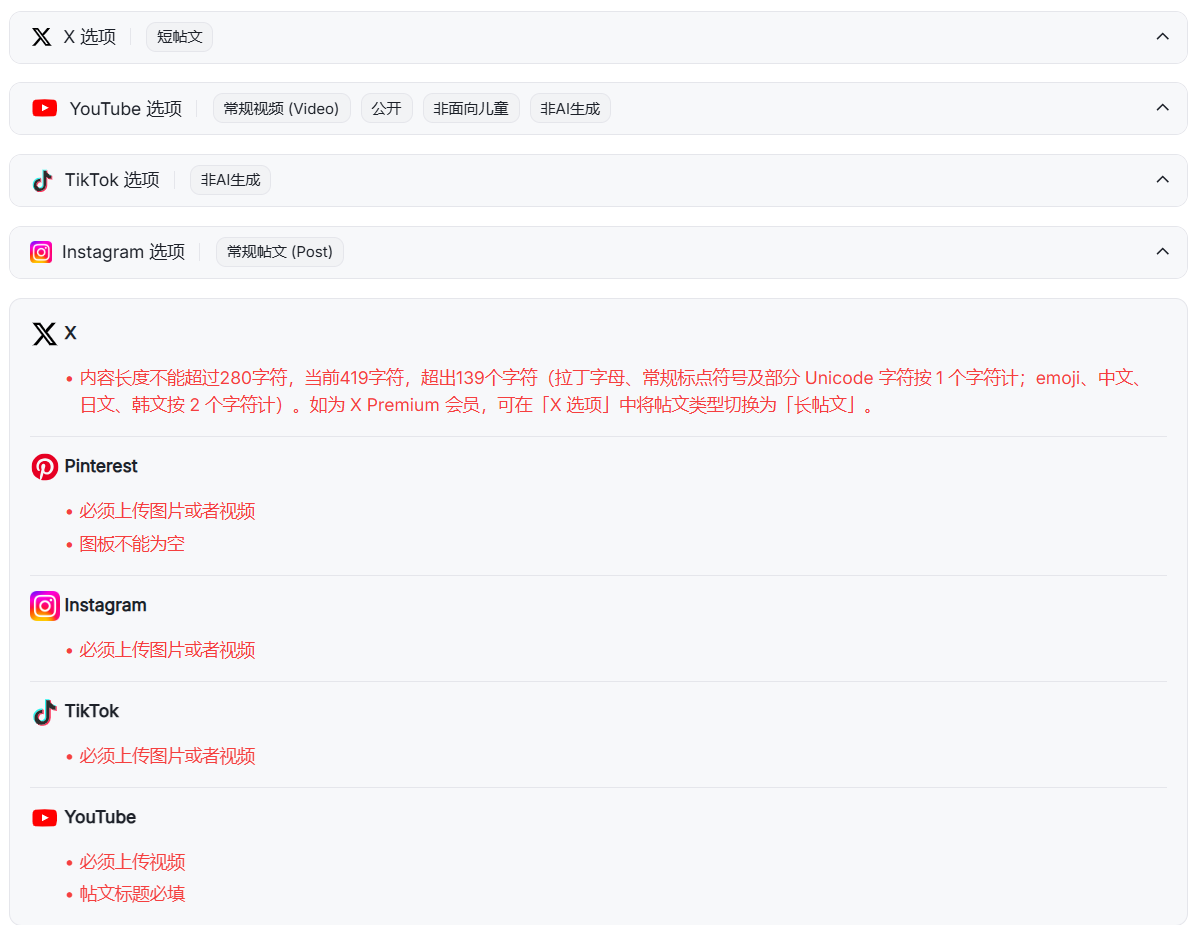
Task: Click the Instagram logo in the error list
Action: point(45,606)
